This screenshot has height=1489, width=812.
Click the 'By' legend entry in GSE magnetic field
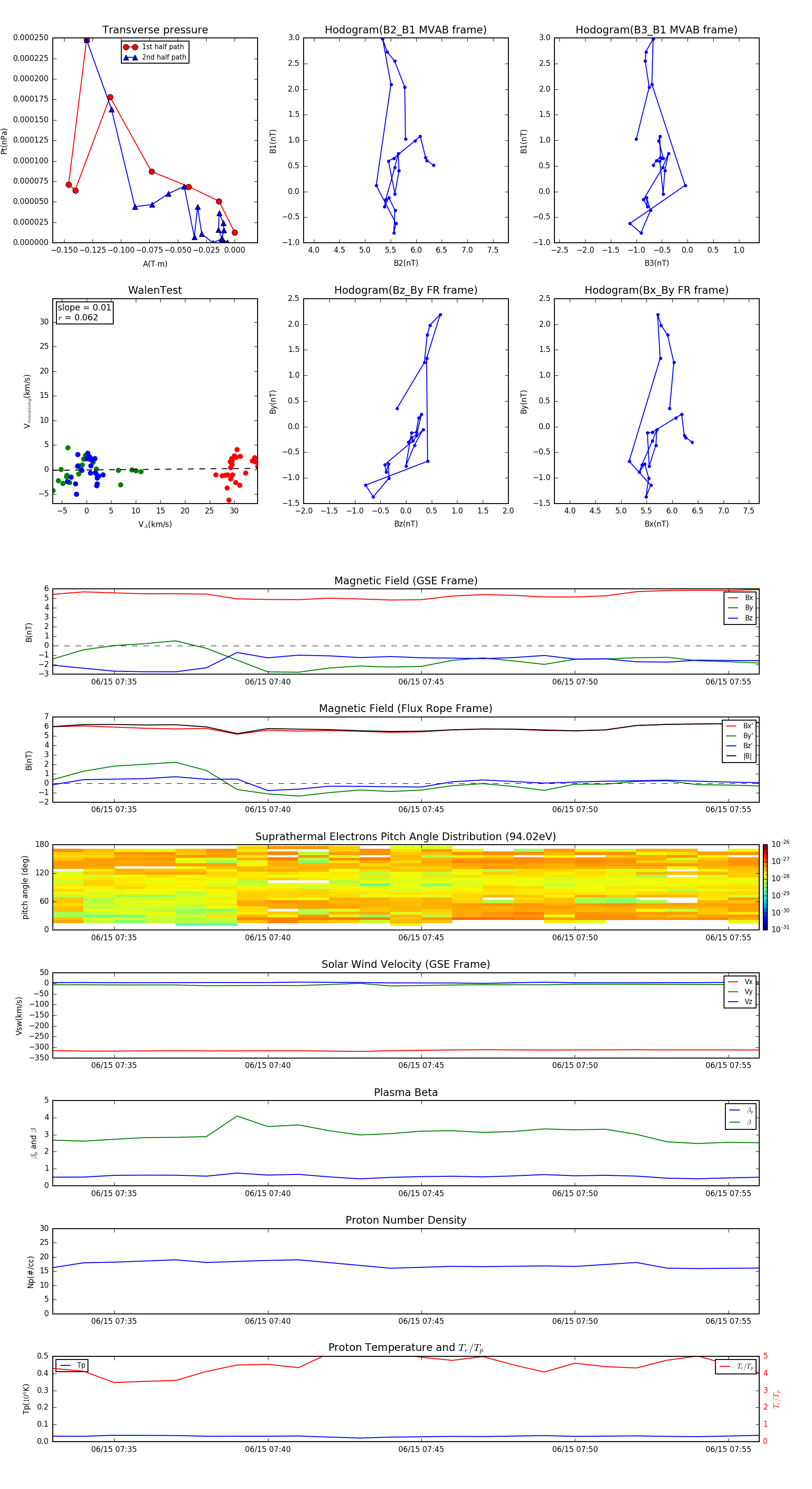click(741, 607)
